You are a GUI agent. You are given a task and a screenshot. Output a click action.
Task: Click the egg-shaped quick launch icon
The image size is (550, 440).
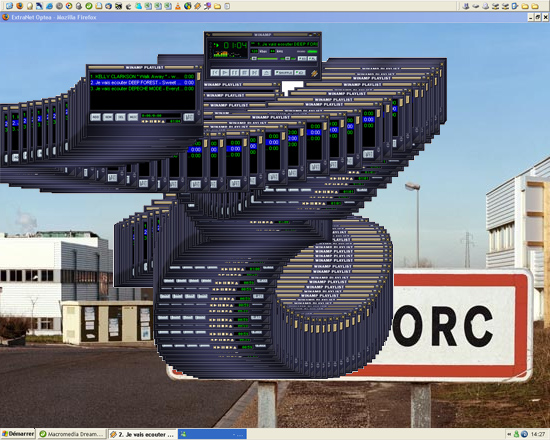point(29,6)
